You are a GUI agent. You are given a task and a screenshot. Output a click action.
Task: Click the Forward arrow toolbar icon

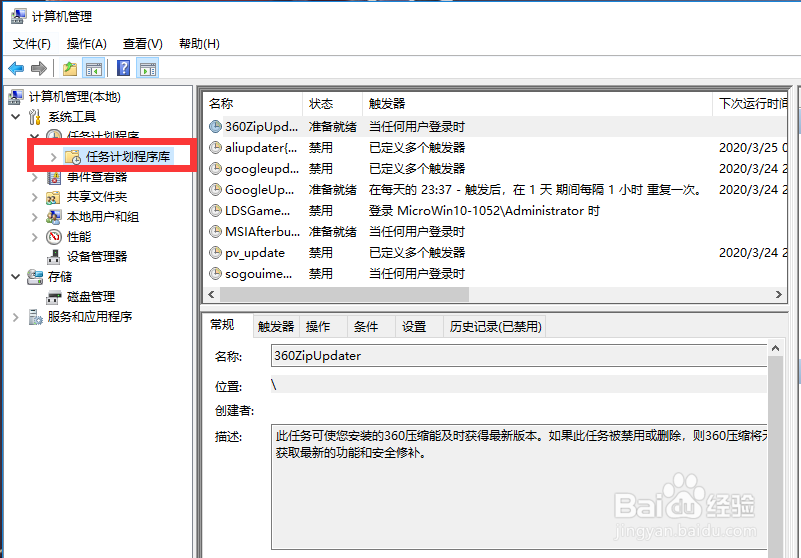click(39, 68)
